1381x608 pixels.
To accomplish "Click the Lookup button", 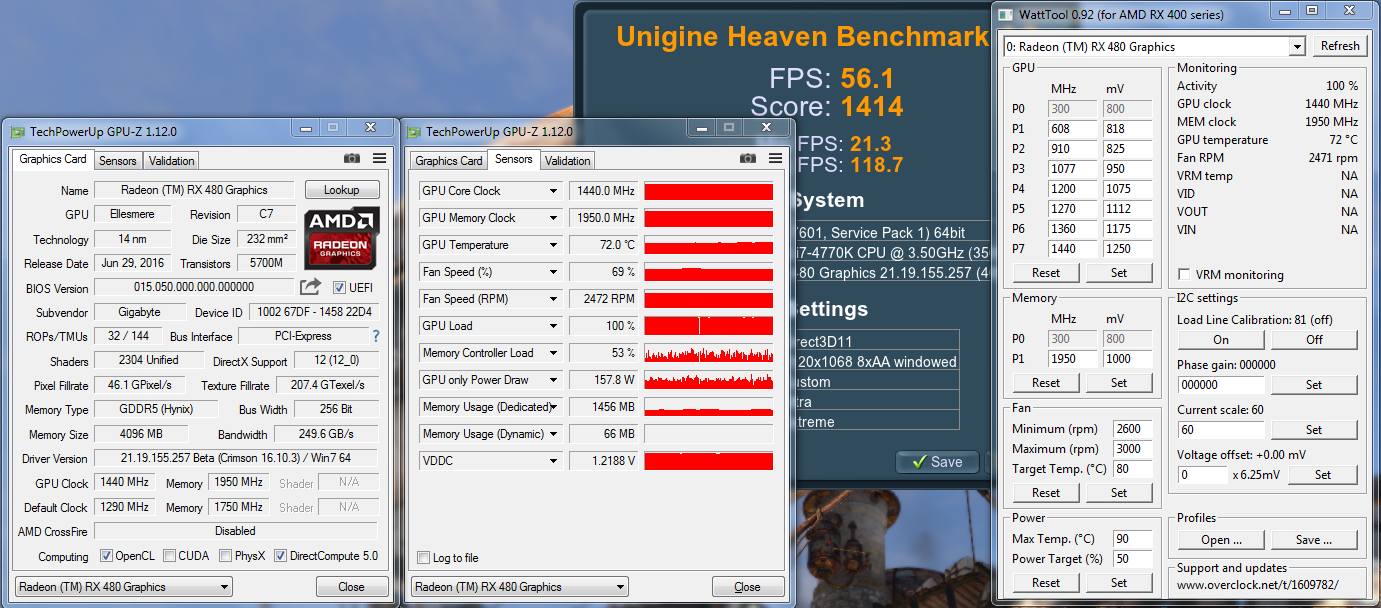I will tap(342, 190).
